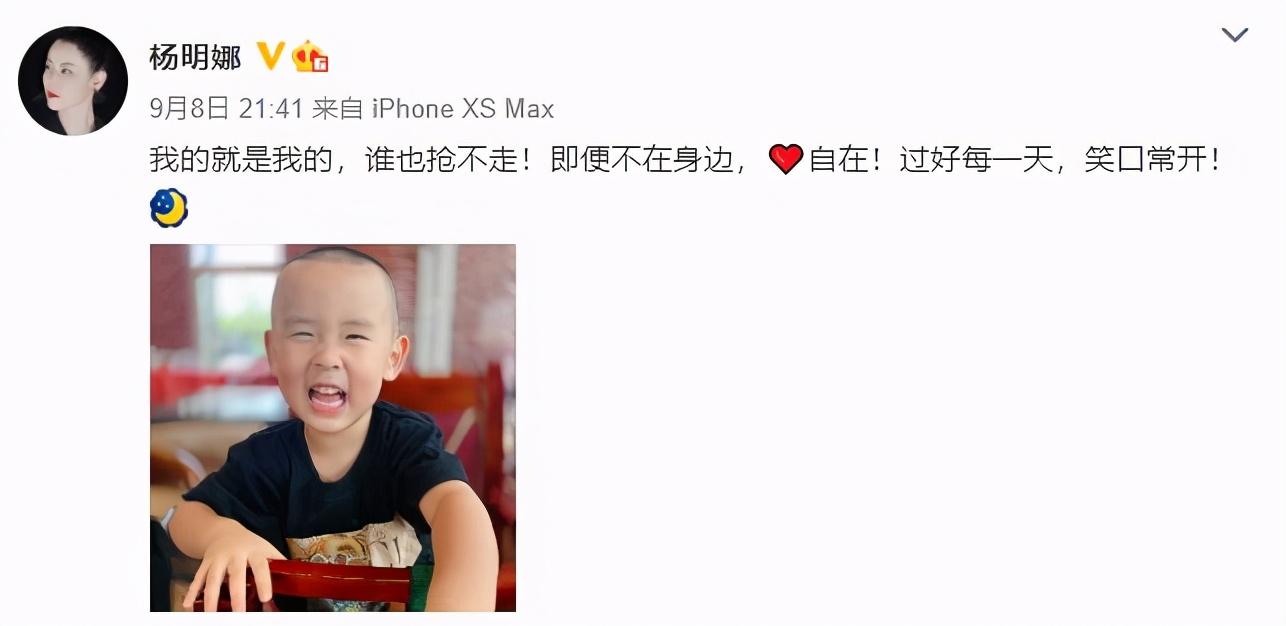Open the username 杨明娜 profile link

(196, 57)
